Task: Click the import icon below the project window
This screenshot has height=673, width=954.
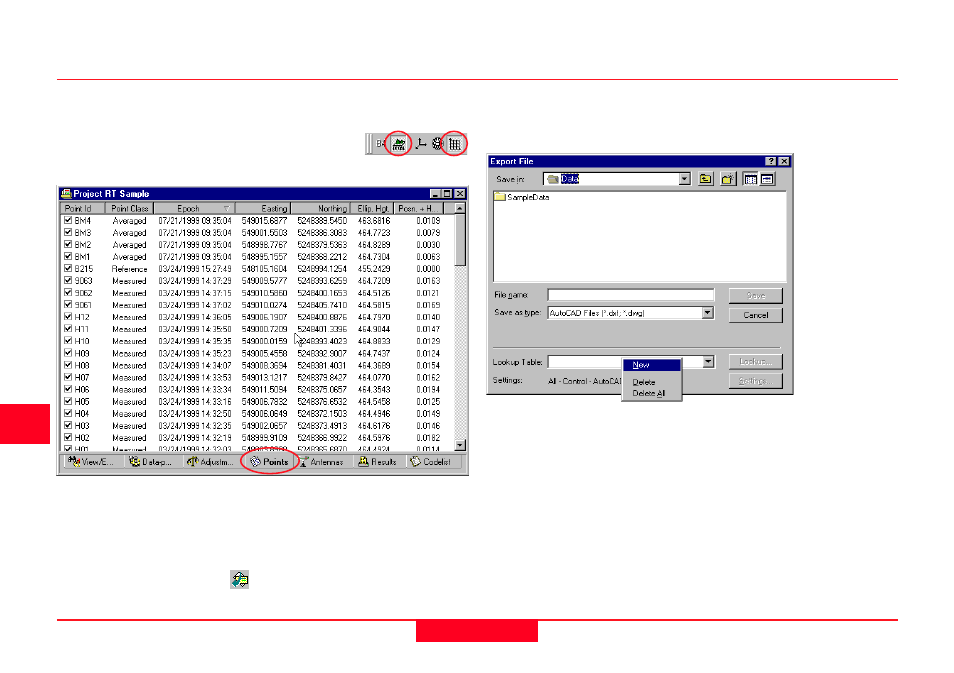Action: click(x=240, y=579)
